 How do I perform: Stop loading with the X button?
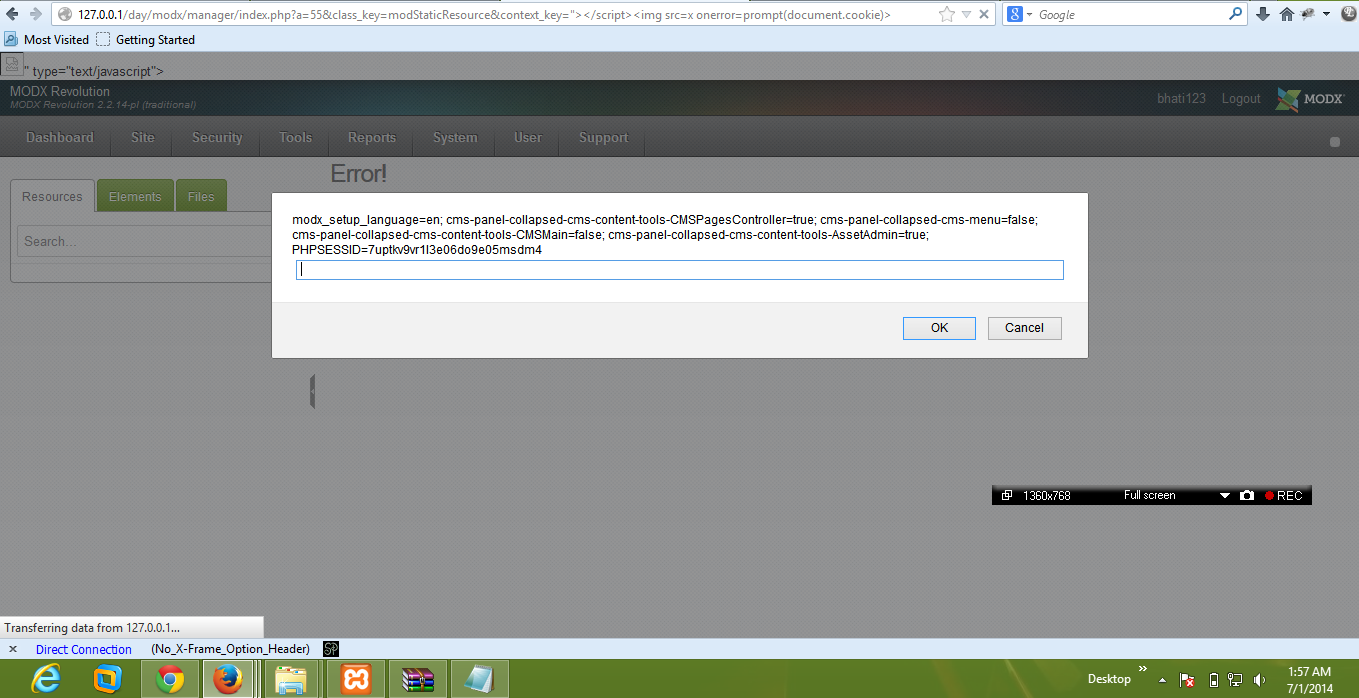(985, 14)
